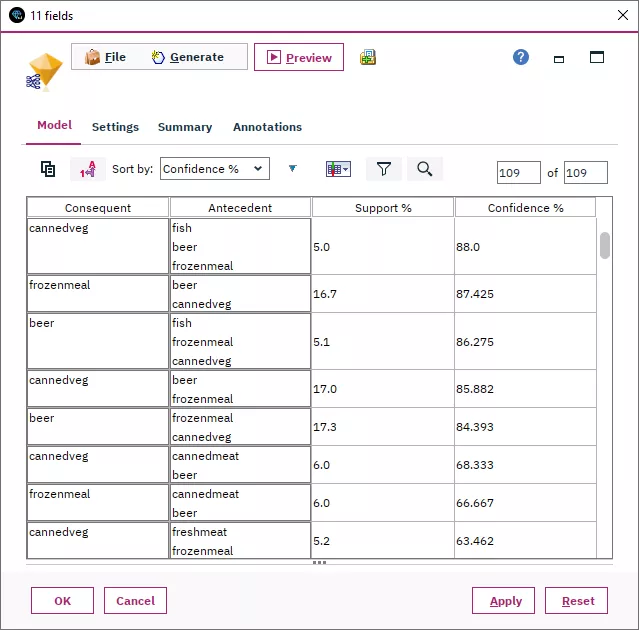Open the Annotations tab
The width and height of the screenshot is (639, 630).
267,127
